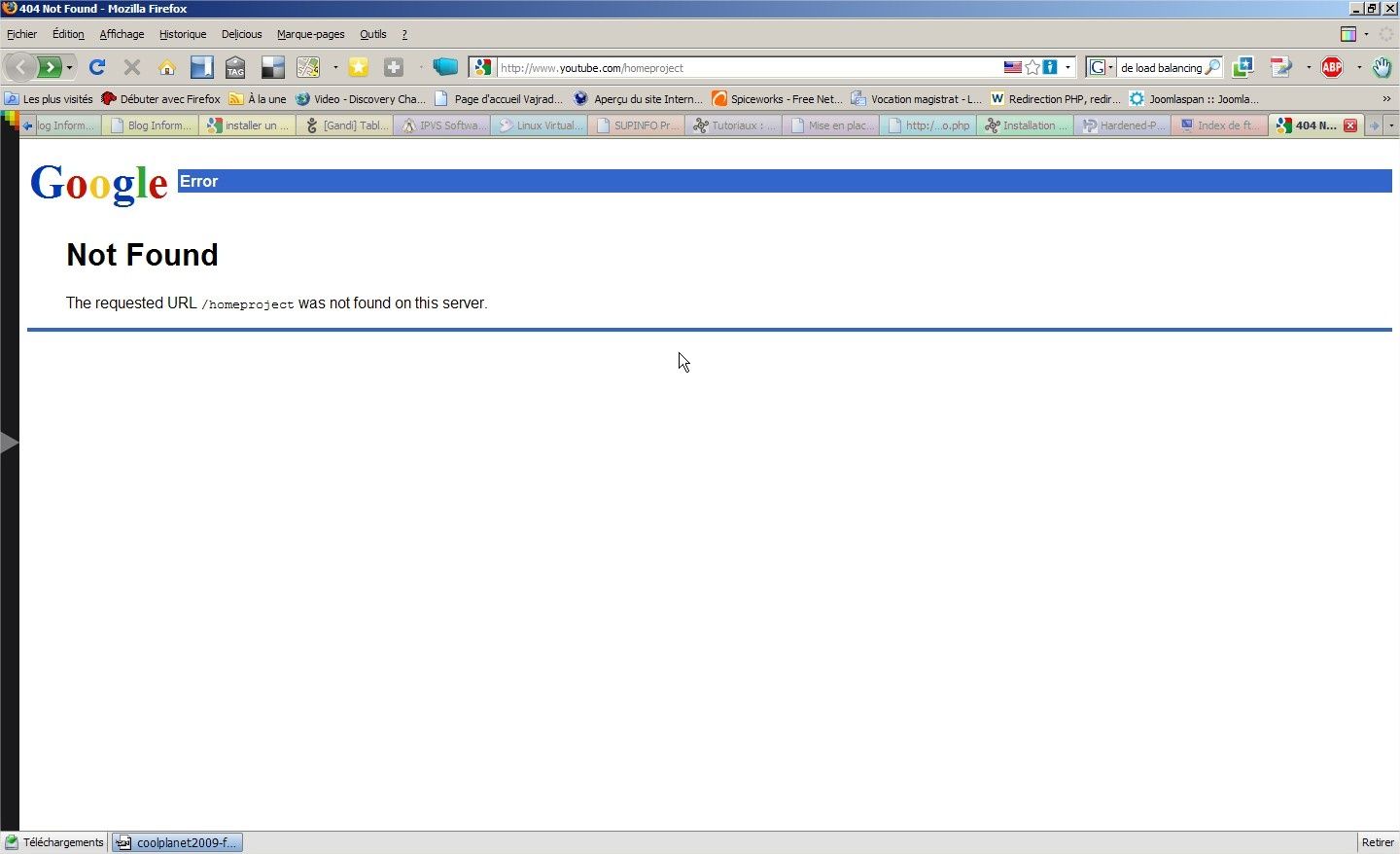Open the dropdown beside the colorful window icon

[x=1366, y=34]
